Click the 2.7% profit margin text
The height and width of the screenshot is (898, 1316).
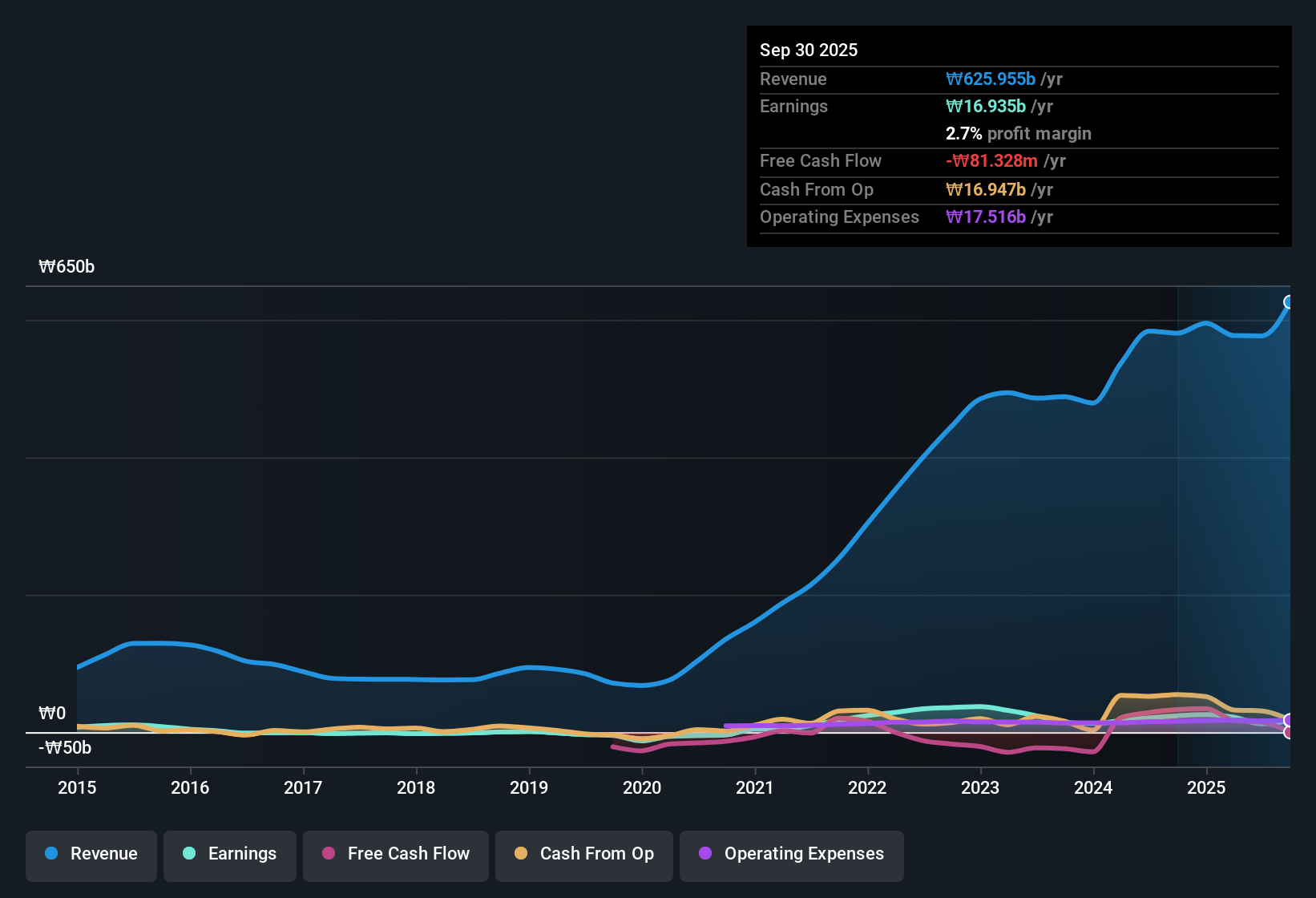tap(1019, 133)
